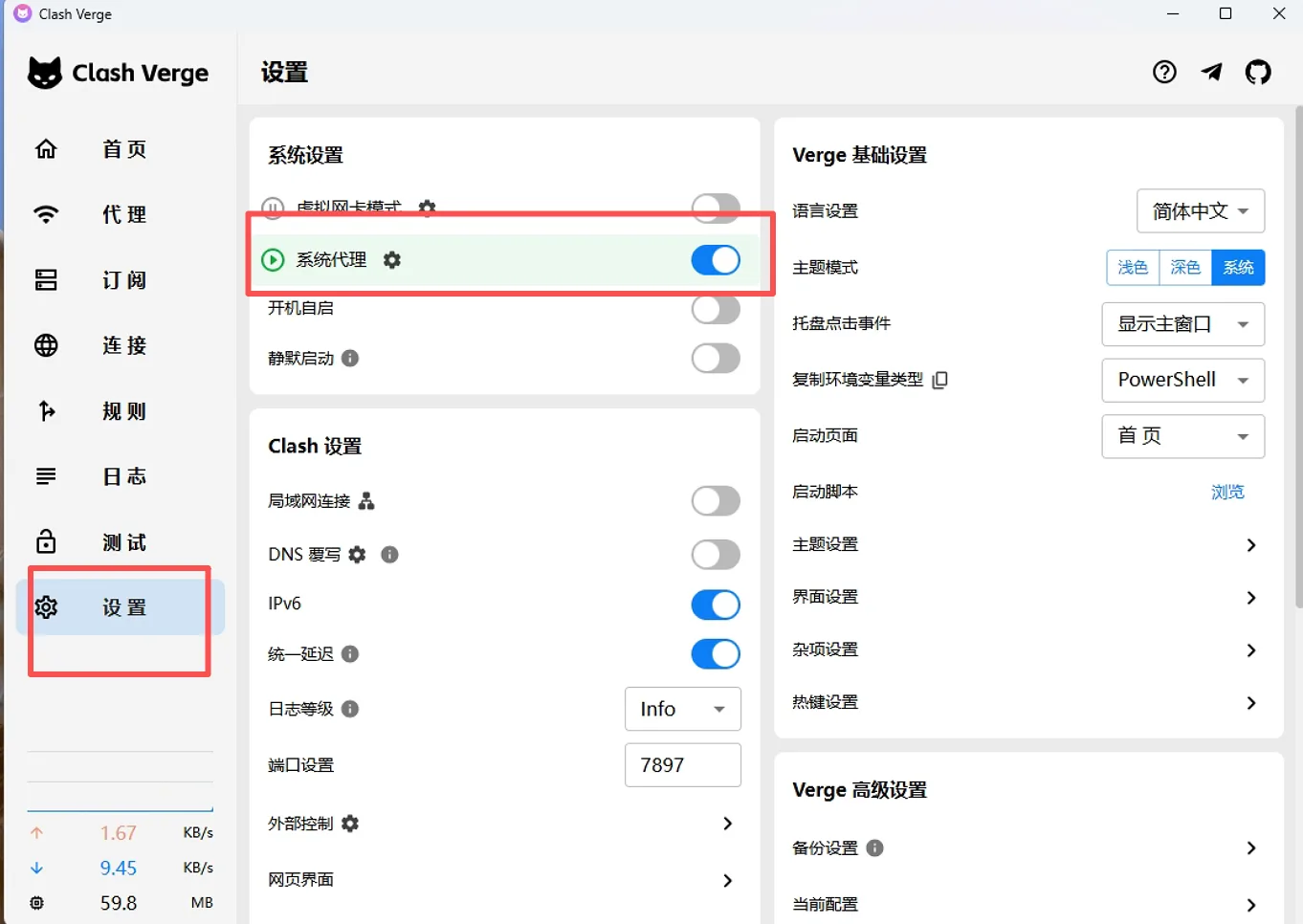The width and height of the screenshot is (1303, 924).
Task: Enable the 静默启动 switch
Action: [x=716, y=359]
